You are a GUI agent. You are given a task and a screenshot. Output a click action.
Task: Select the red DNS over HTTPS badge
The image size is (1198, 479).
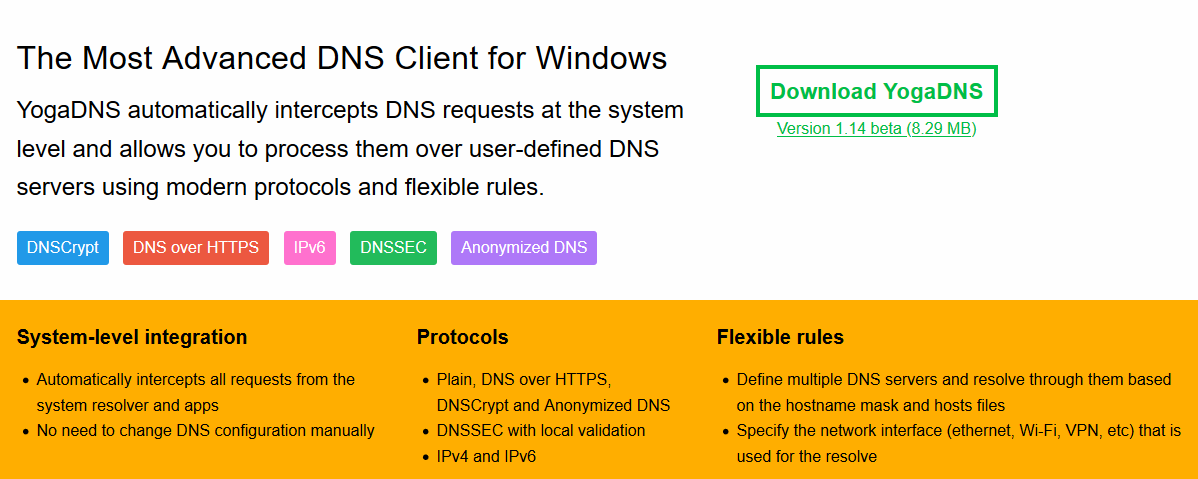click(x=196, y=248)
